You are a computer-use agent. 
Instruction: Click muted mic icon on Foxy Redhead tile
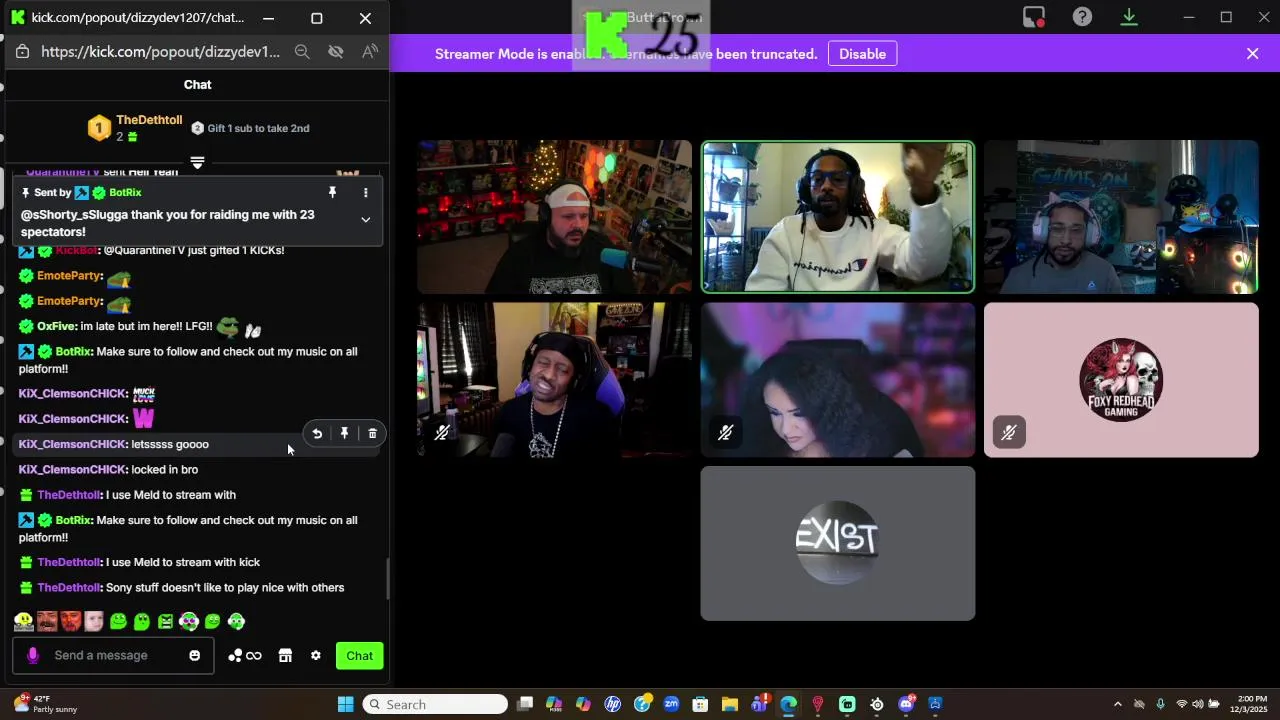tap(1008, 432)
